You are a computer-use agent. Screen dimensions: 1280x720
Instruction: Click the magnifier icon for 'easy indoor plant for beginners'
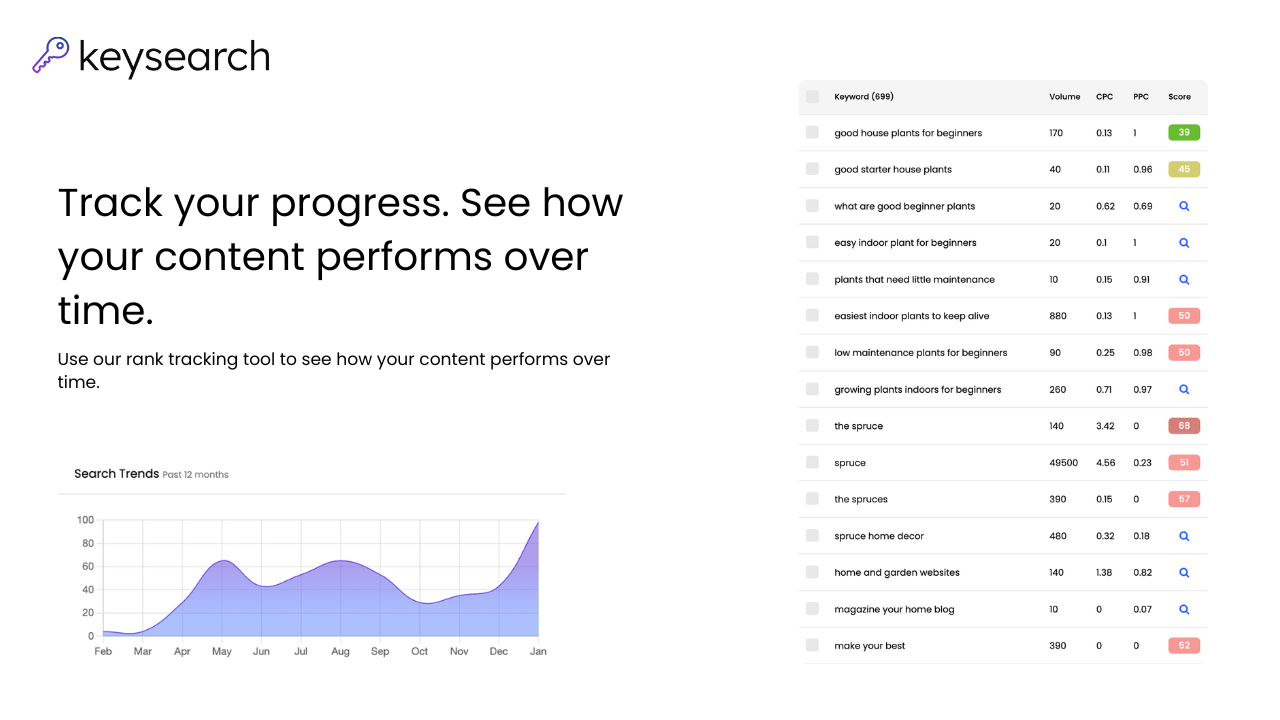pyautogui.click(x=1184, y=242)
